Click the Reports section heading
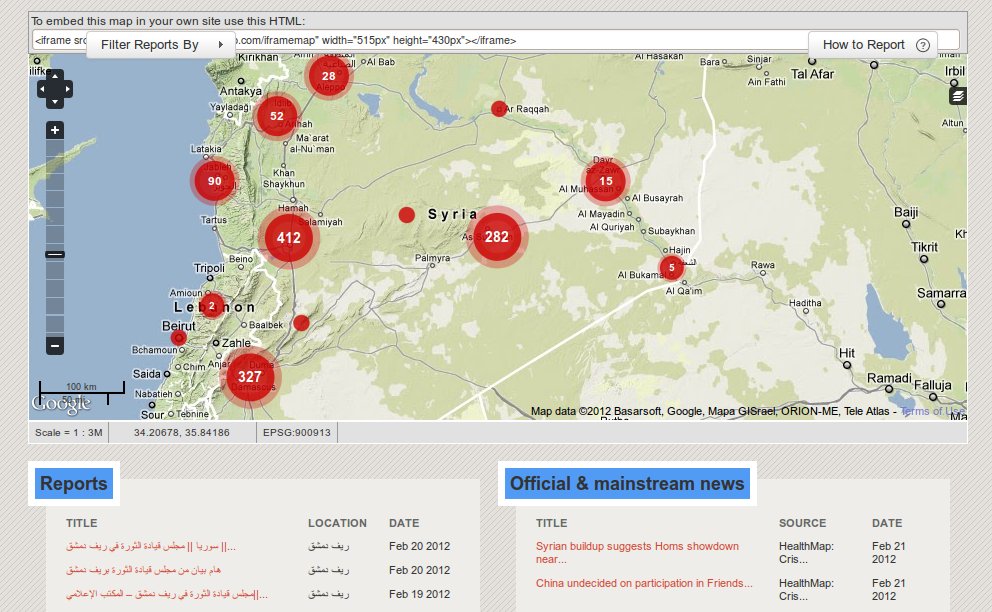The height and width of the screenshot is (612, 992). [x=73, y=484]
